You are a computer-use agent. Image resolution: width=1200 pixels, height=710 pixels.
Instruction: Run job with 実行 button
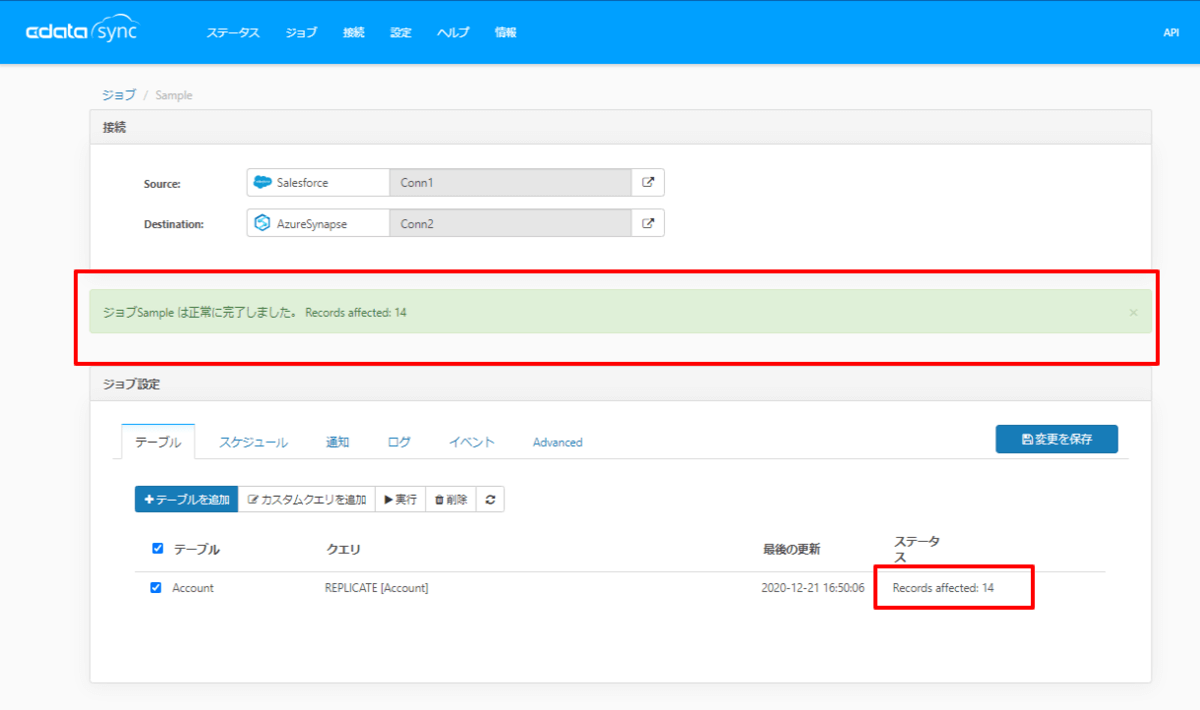click(400, 499)
